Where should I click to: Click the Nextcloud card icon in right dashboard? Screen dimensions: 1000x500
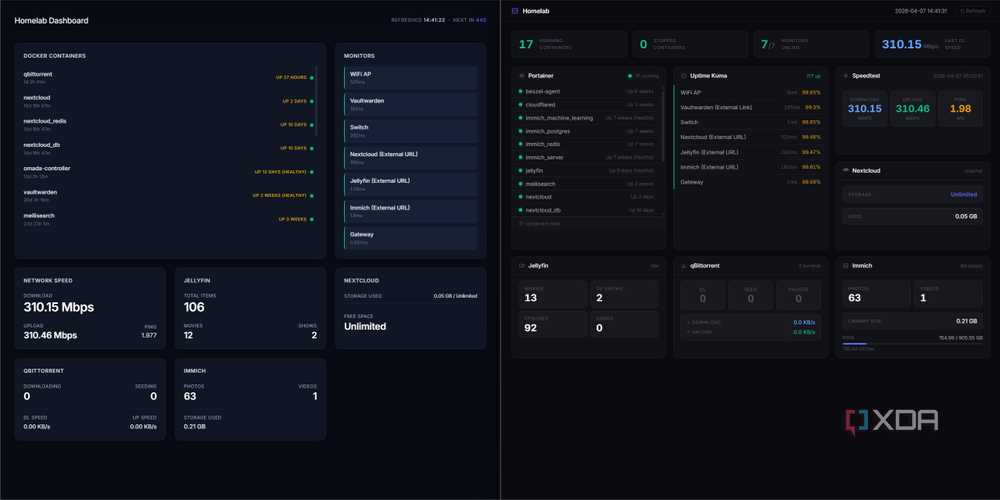click(846, 171)
